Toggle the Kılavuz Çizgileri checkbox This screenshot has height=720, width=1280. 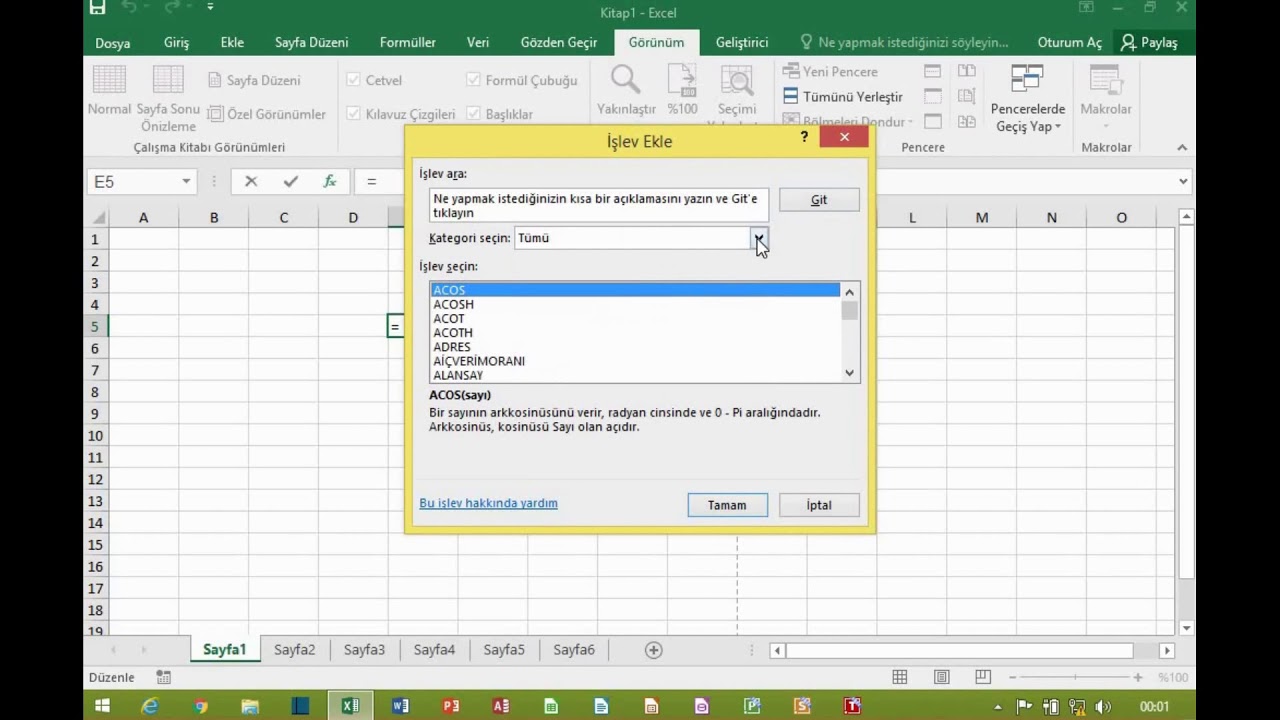pos(353,114)
